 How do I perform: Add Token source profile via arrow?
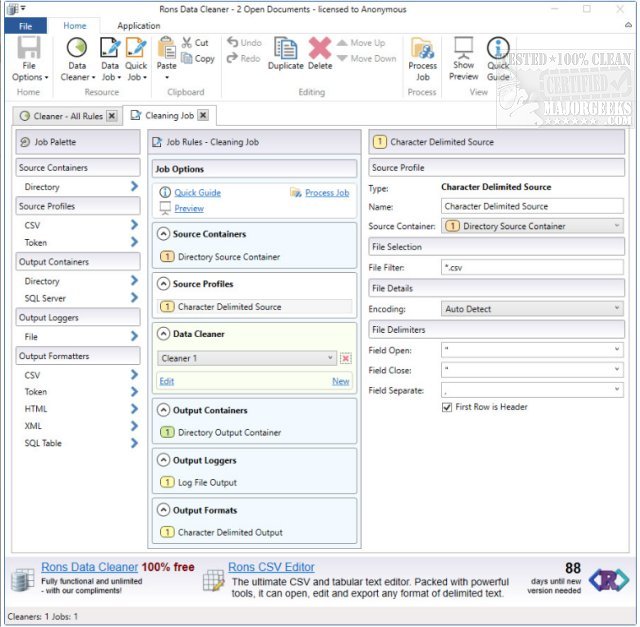click(134, 242)
